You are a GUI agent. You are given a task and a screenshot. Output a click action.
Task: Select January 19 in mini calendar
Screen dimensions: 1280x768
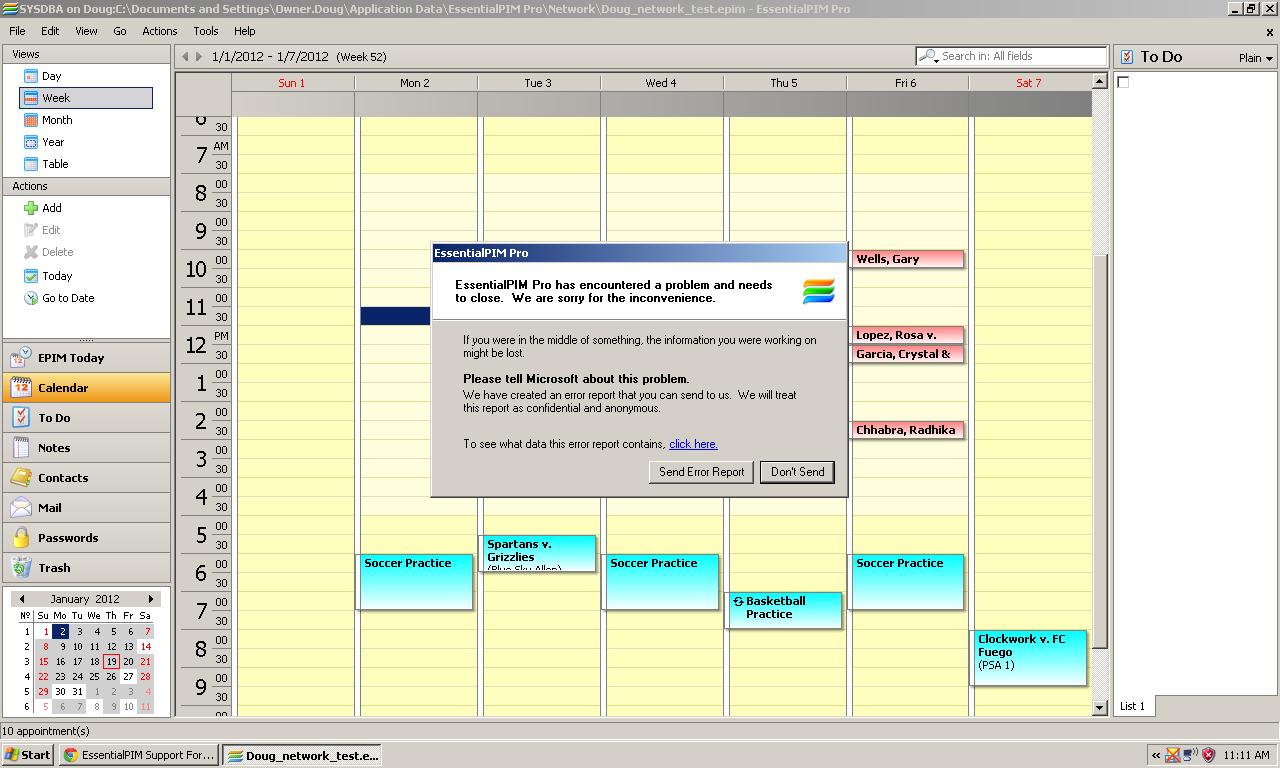(x=111, y=662)
